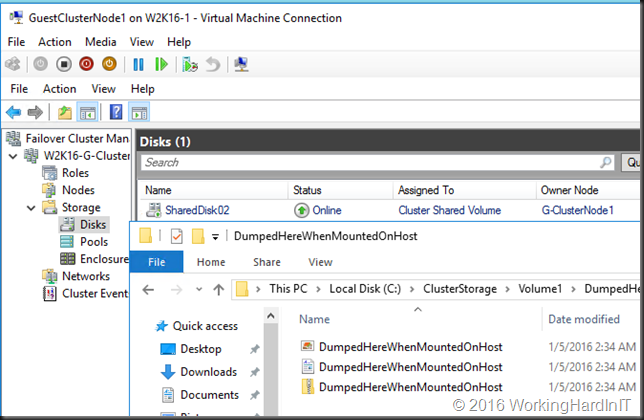This screenshot has width=644, height=420.
Task: Open the VM connection View menu
Action: click(142, 42)
